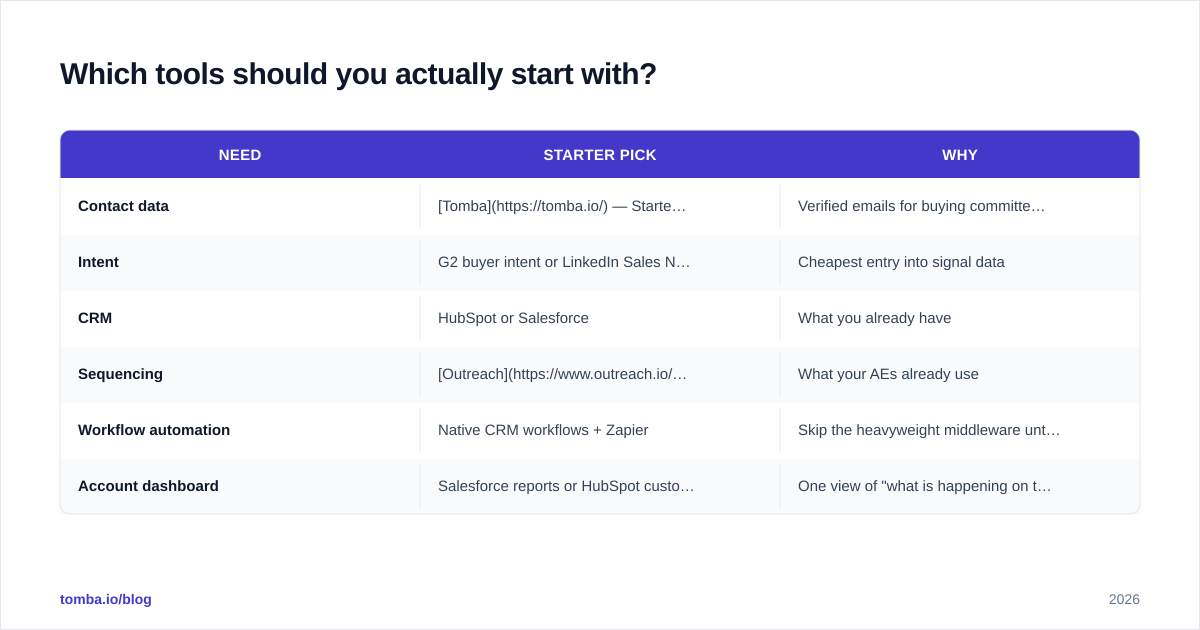Click the heading 'Which tools should you actually start with?'
Image resolution: width=1200 pixels, height=630 pixels.
[358, 74]
